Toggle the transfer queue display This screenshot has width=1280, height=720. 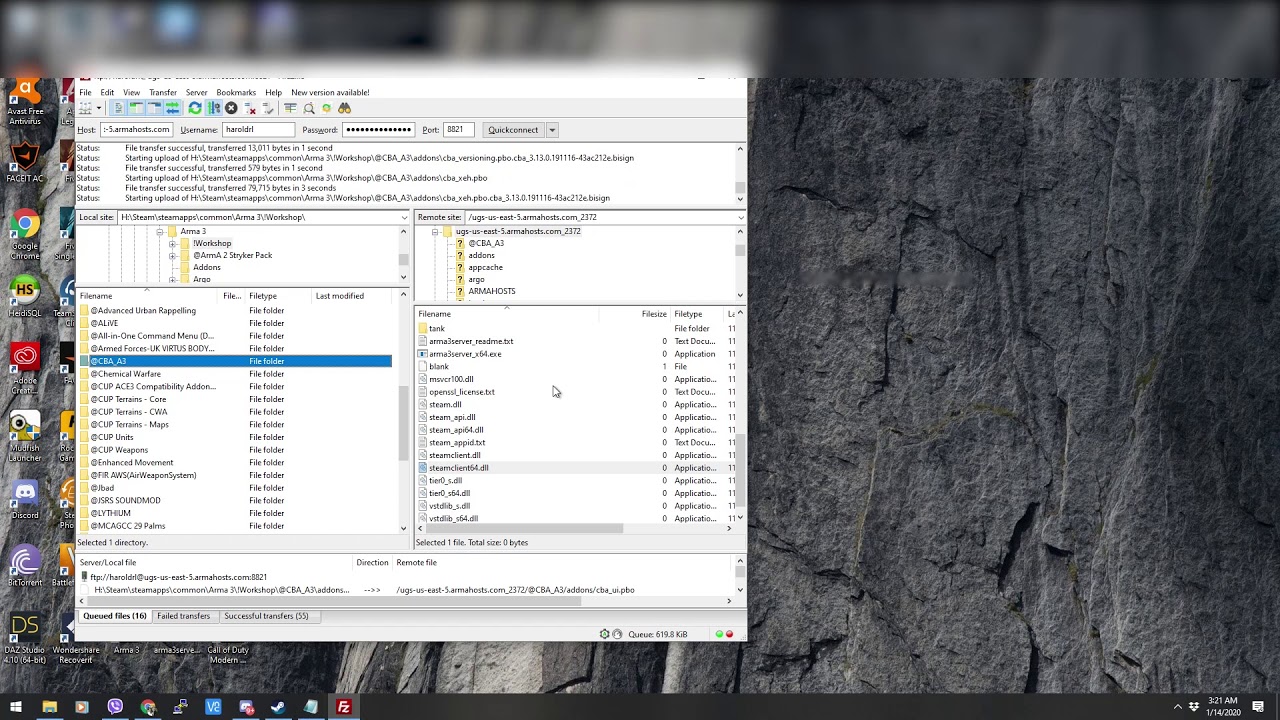click(172, 108)
